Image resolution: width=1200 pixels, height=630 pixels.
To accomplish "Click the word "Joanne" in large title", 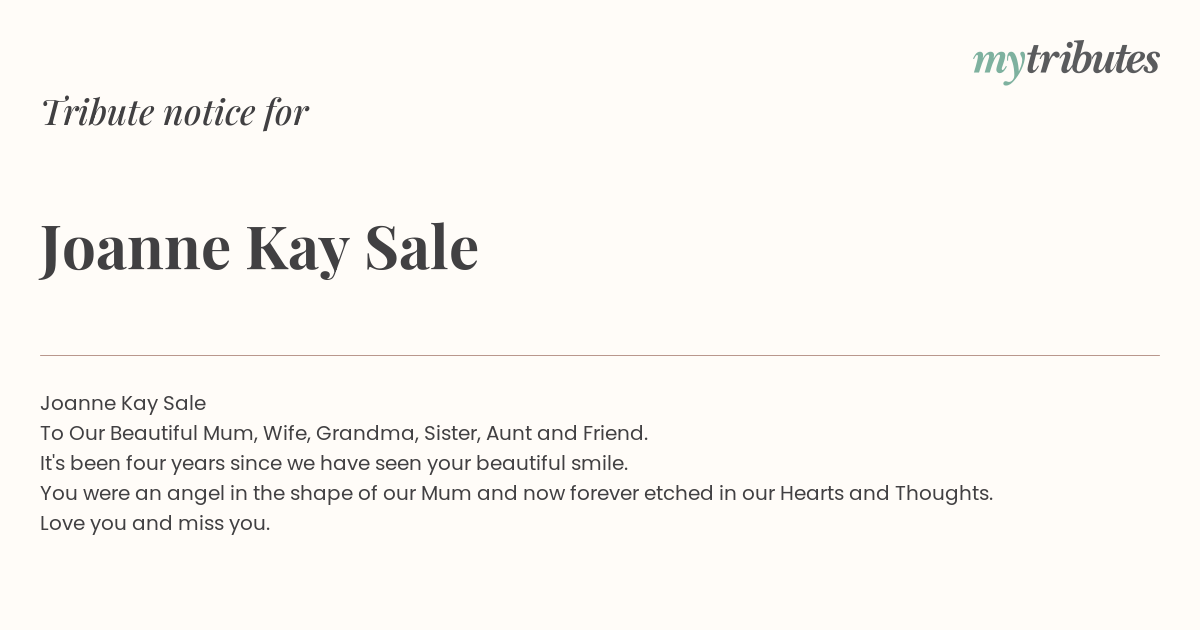I will 135,248.
